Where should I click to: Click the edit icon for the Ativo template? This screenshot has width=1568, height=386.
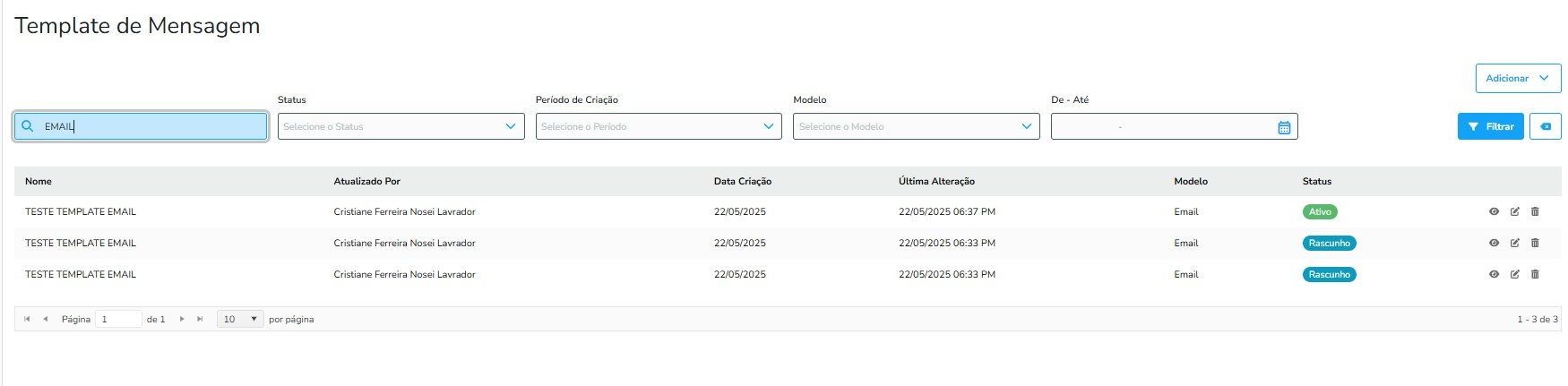click(1514, 212)
